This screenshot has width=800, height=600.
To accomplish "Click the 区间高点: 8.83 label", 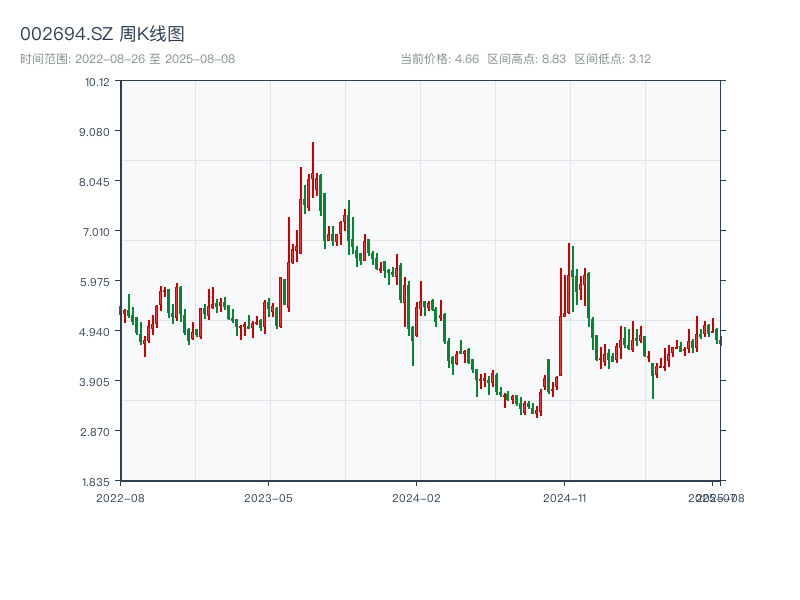I will 527,59.
